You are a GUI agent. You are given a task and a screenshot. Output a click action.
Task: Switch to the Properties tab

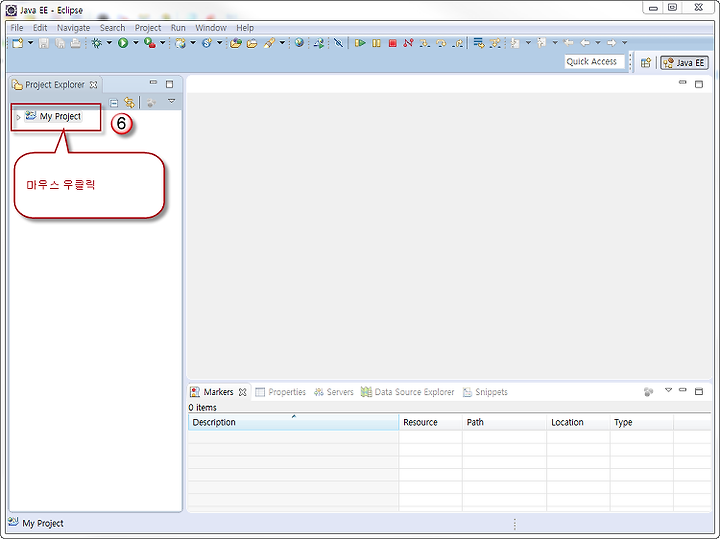(281, 392)
